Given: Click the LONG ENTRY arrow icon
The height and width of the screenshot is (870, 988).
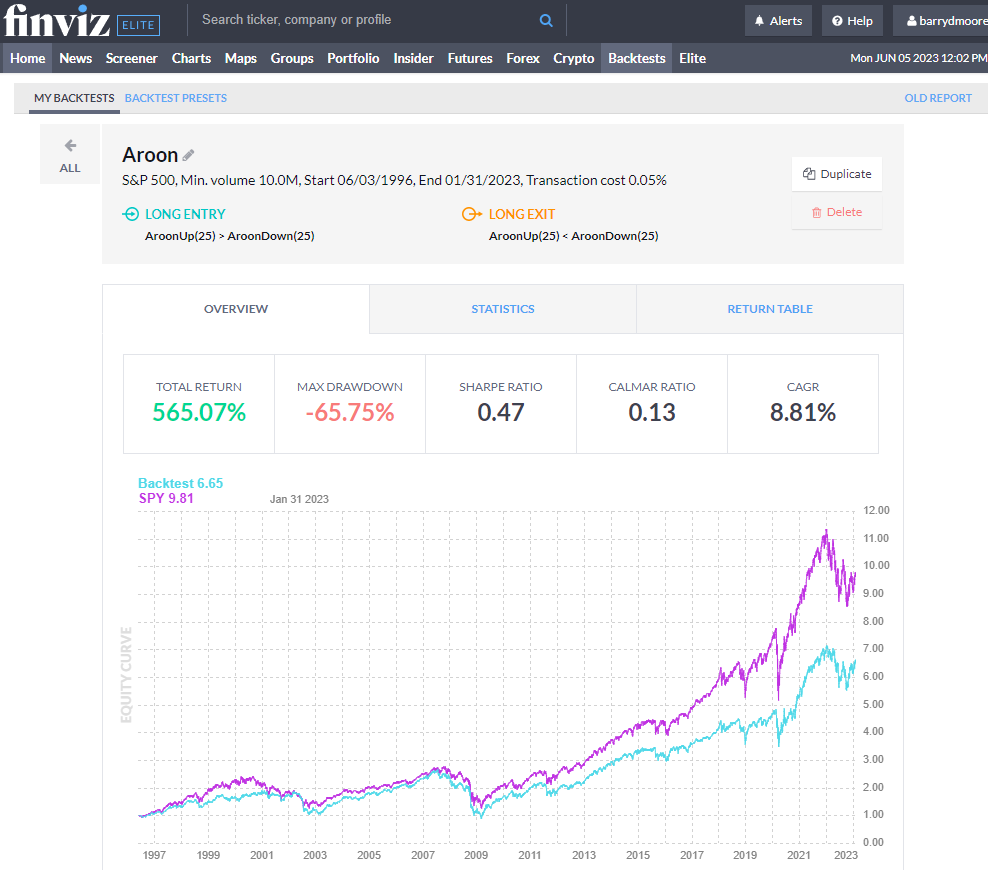Looking at the screenshot, I should [131, 214].
